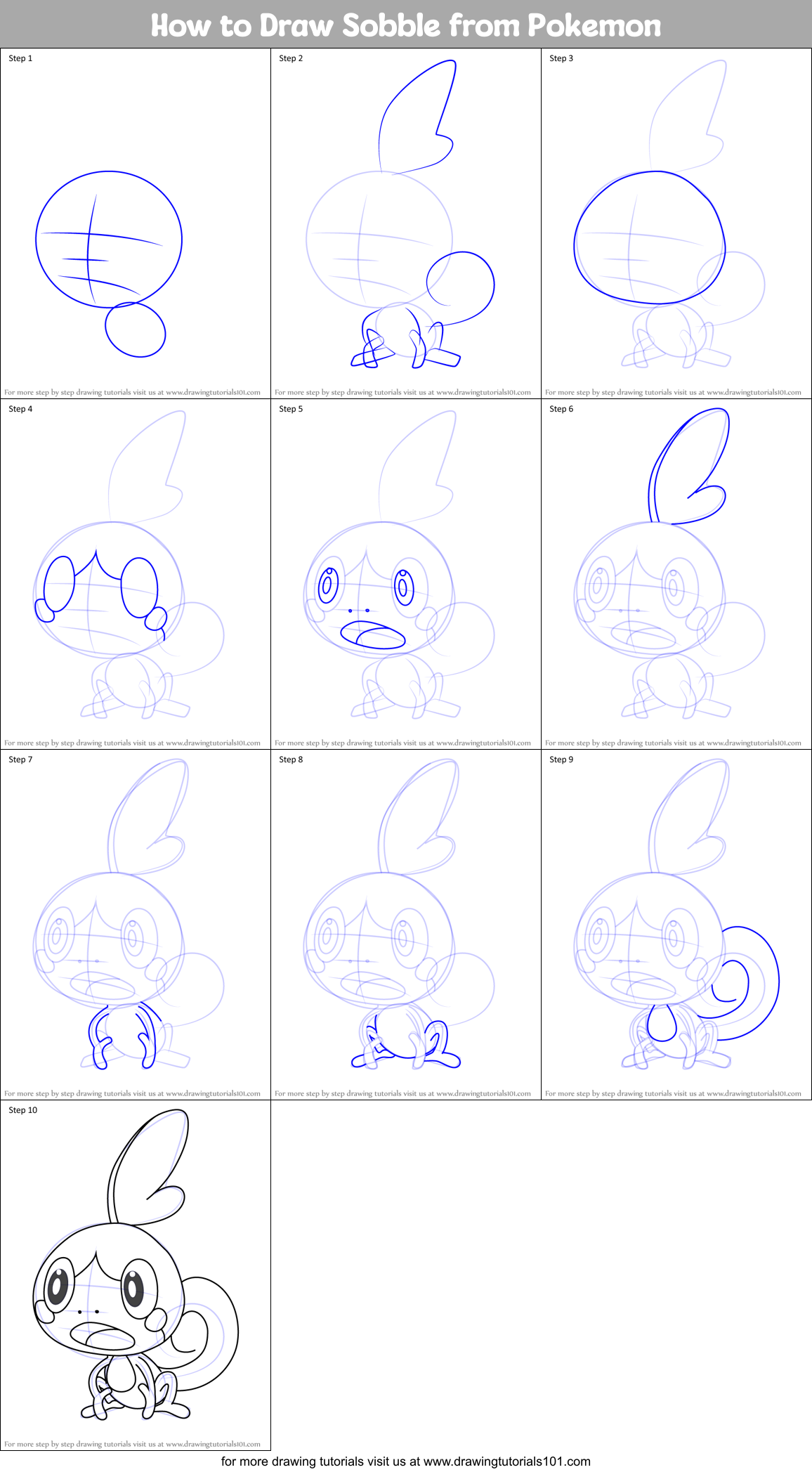The height and width of the screenshot is (1472, 812).
Task: Open the Step 3 drawing thumbnail
Action: point(676,223)
